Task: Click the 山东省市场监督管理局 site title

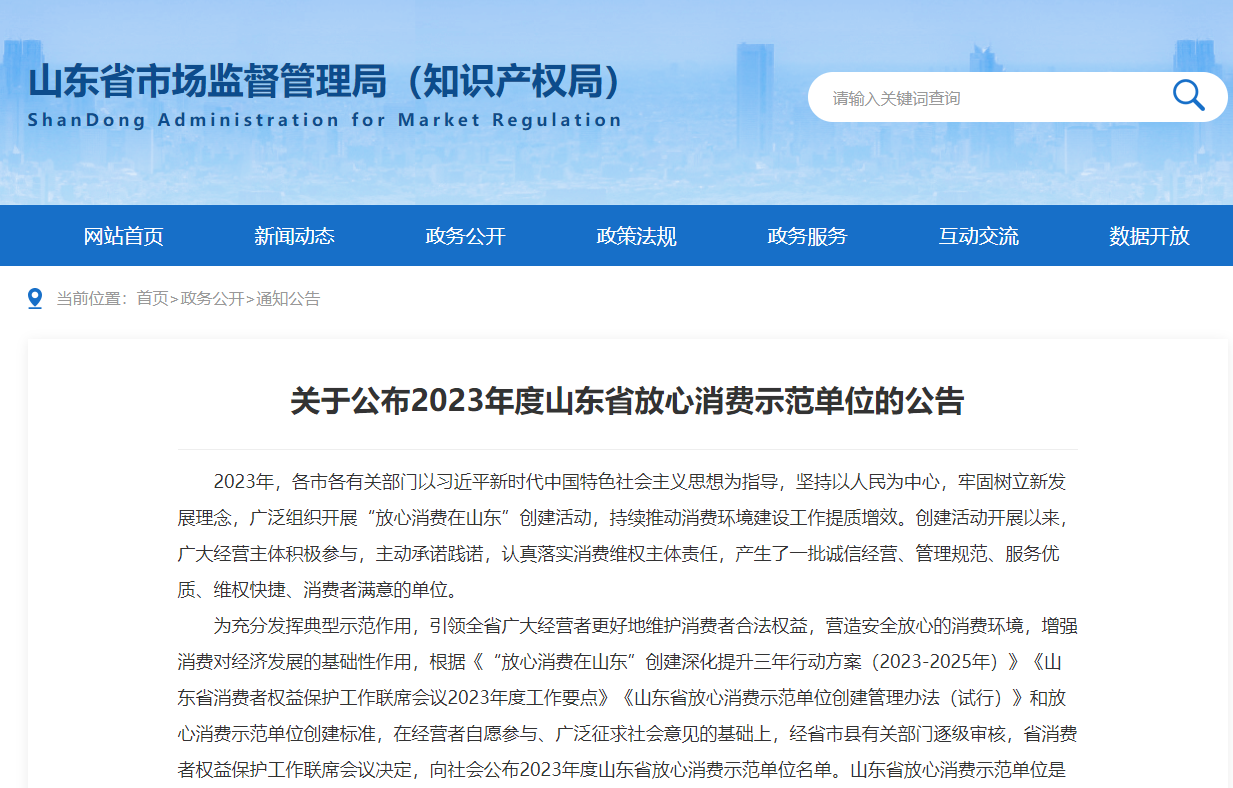Action: coord(324,82)
